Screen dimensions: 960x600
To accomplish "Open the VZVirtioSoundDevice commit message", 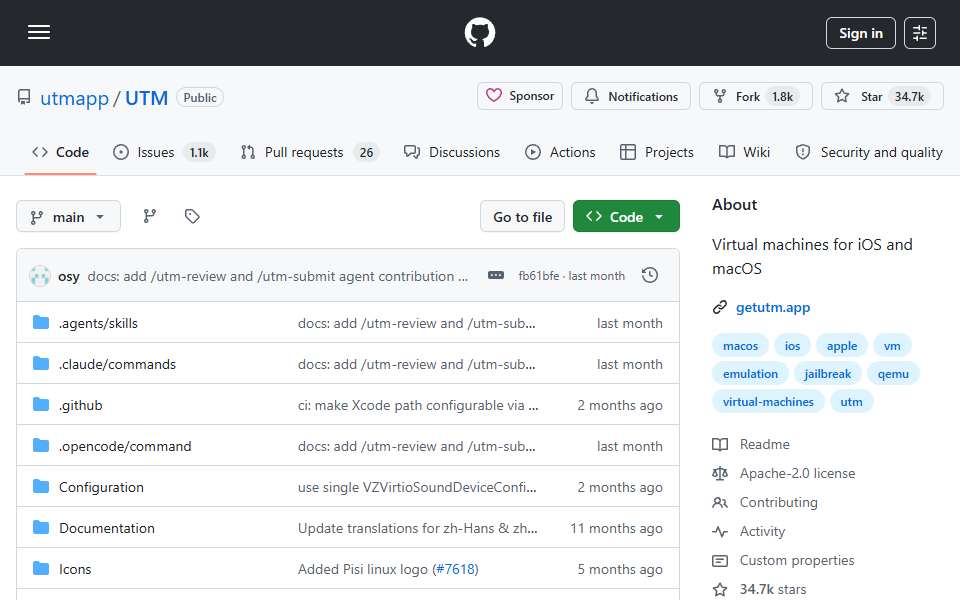I will [x=417, y=487].
